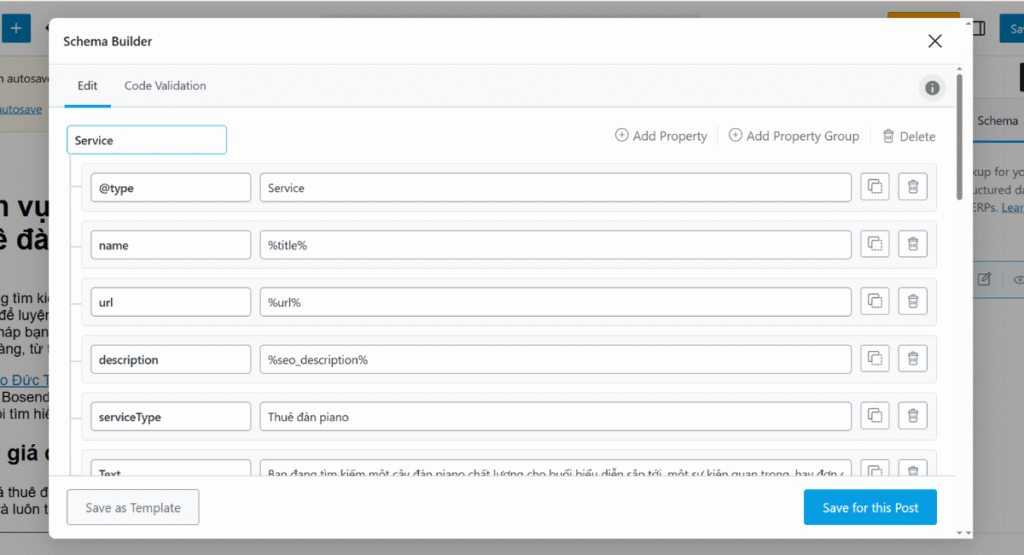The height and width of the screenshot is (555, 1024).
Task: Click the Service schema name field
Action: pyautogui.click(x=147, y=140)
